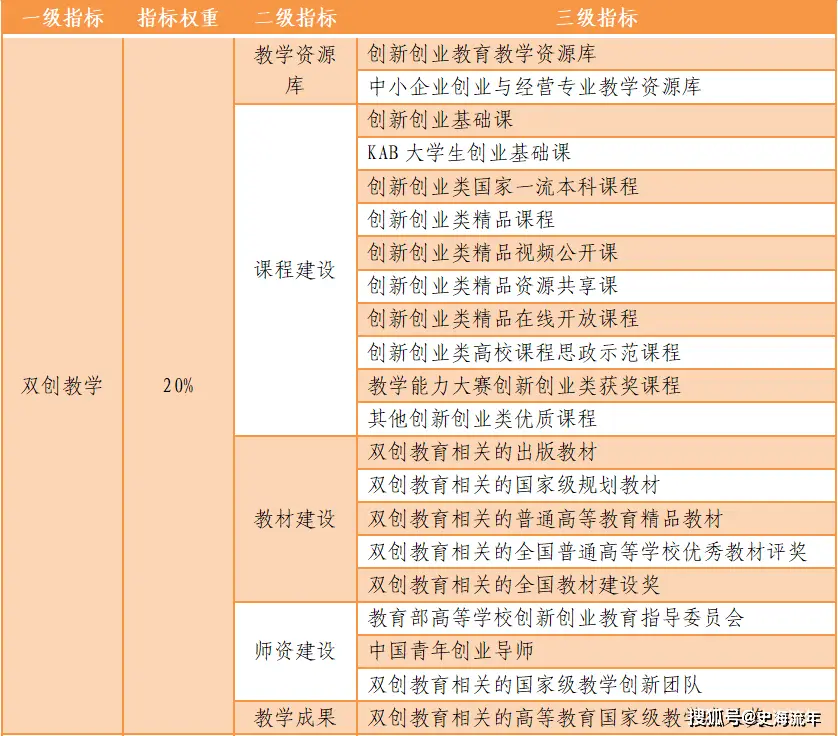The width and height of the screenshot is (838, 736).
Task: Click the row 双创教育相关的高等教育国家级教学成果
Action: pos(596,717)
